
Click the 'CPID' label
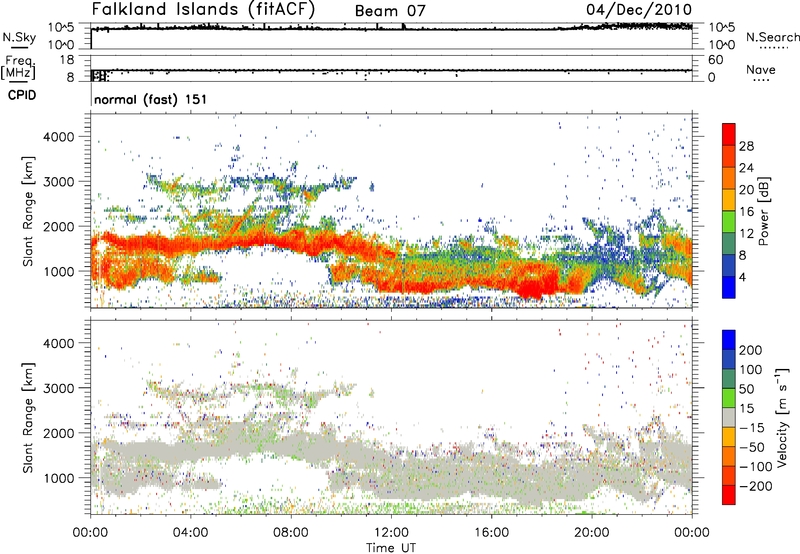(x=22, y=95)
